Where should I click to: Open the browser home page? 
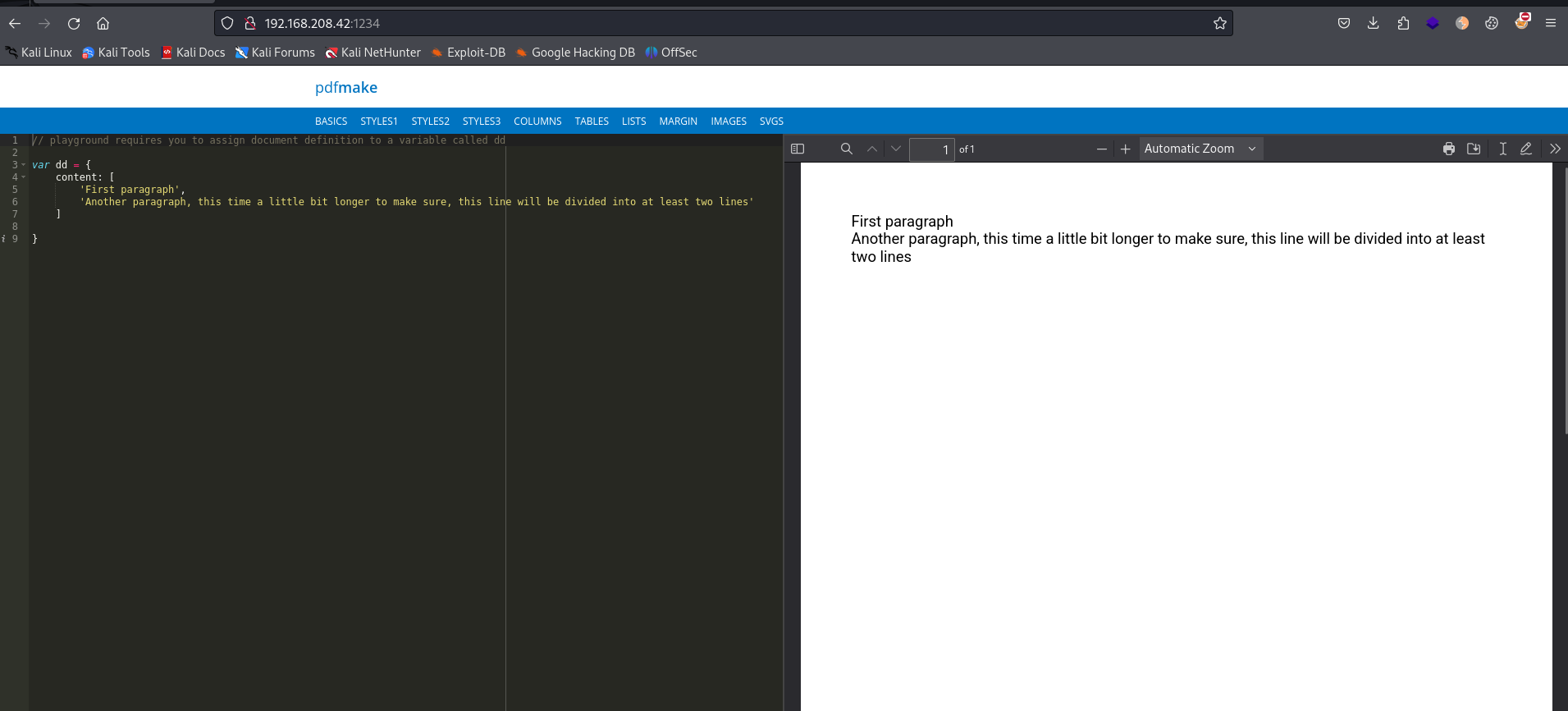[x=103, y=23]
